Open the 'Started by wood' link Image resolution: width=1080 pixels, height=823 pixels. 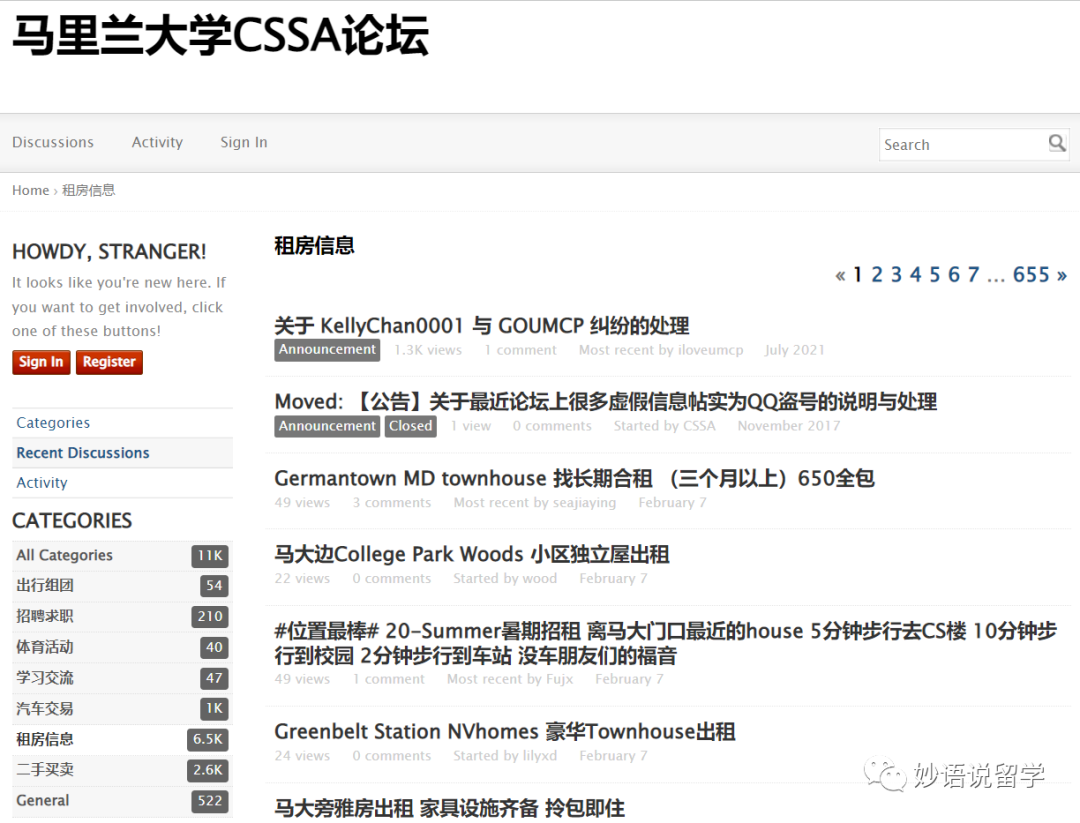tap(505, 579)
